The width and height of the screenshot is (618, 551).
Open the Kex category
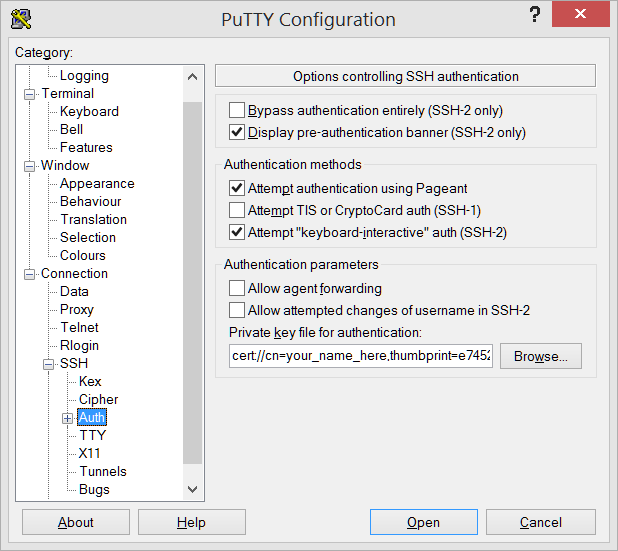(x=90, y=382)
